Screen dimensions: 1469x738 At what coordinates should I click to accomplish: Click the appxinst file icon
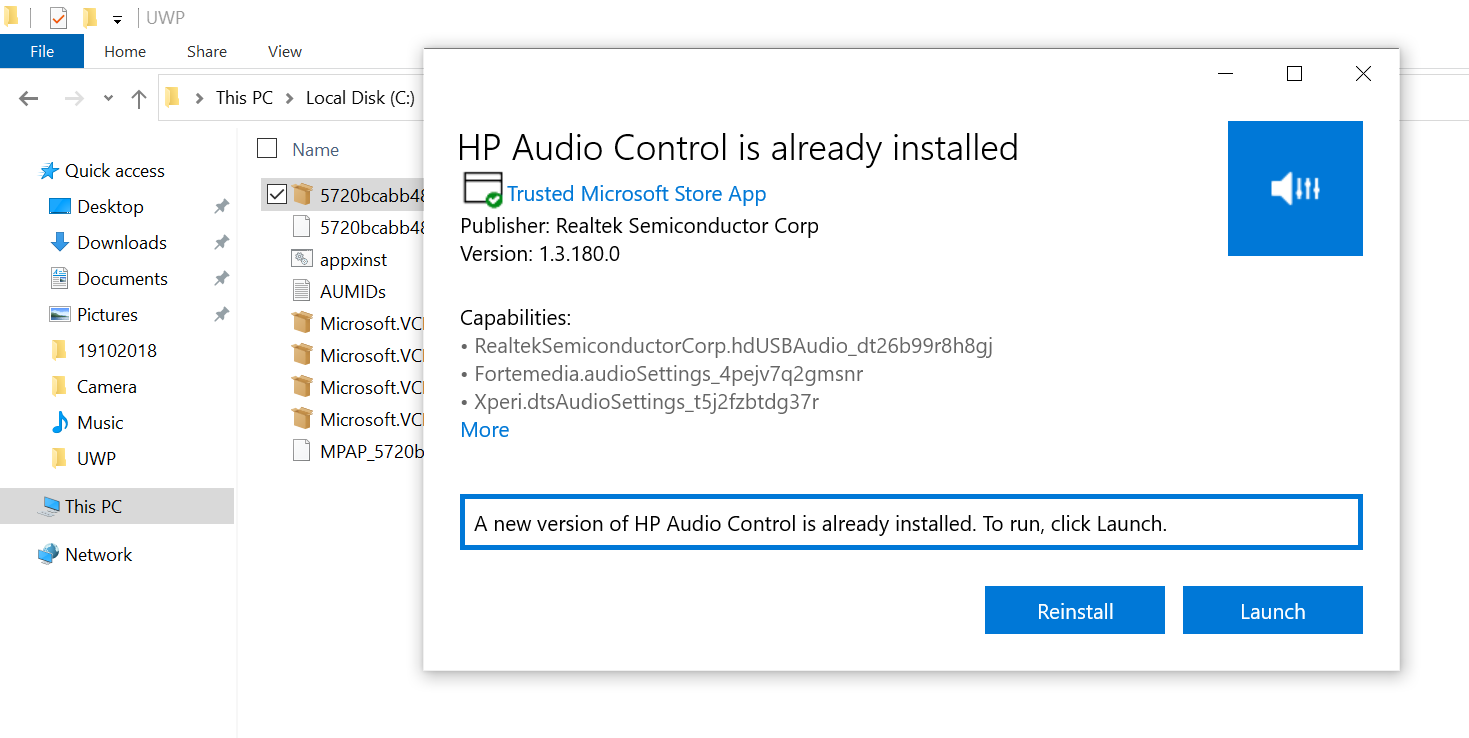301,259
